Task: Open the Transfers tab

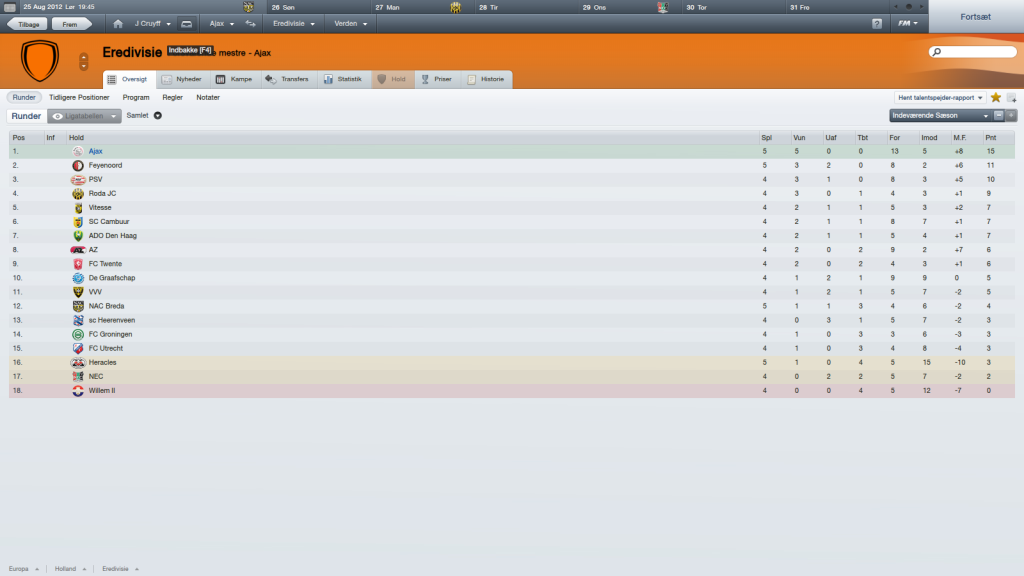Action: coord(287,79)
